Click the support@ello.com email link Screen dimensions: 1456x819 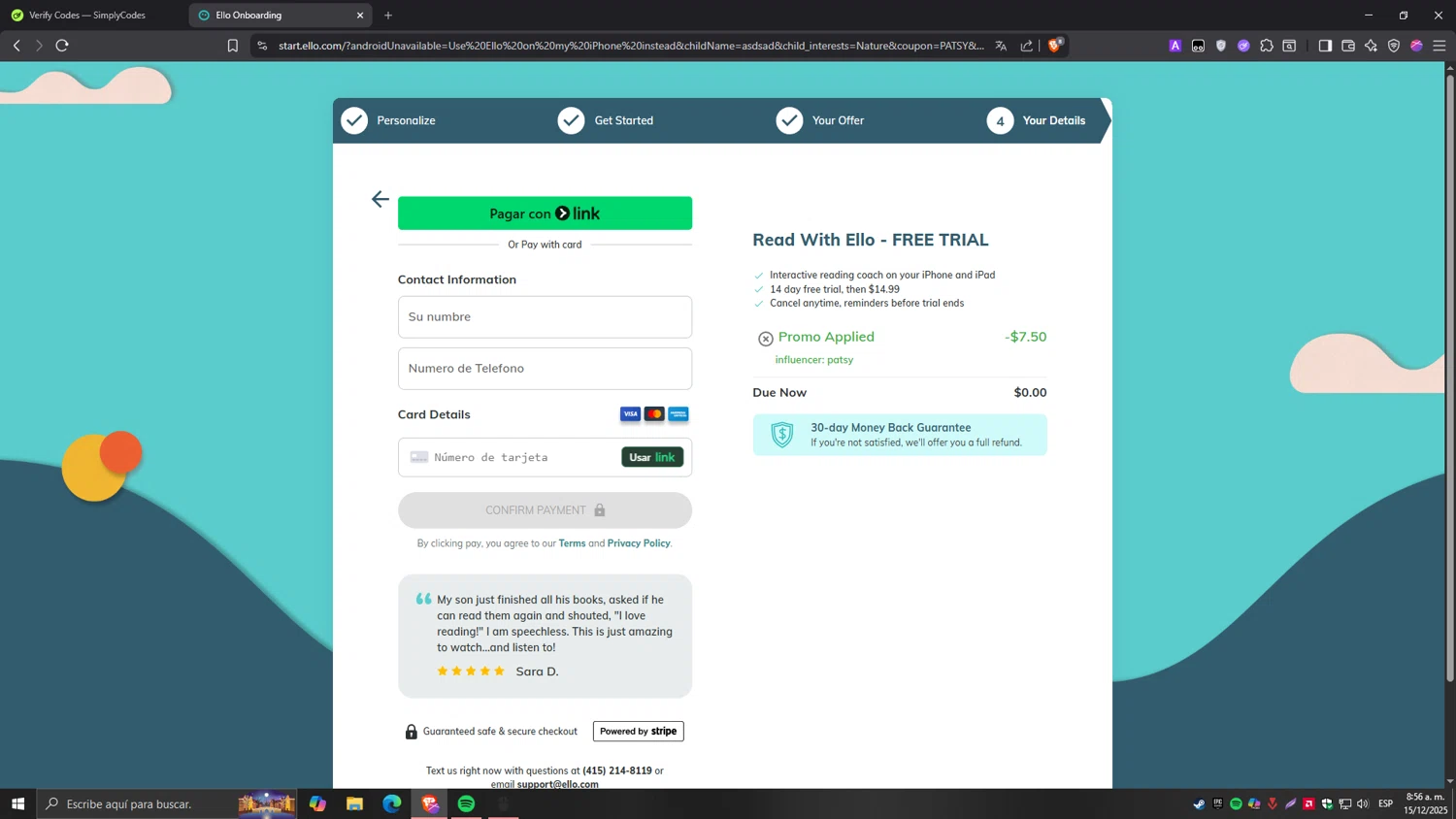pyautogui.click(x=557, y=784)
